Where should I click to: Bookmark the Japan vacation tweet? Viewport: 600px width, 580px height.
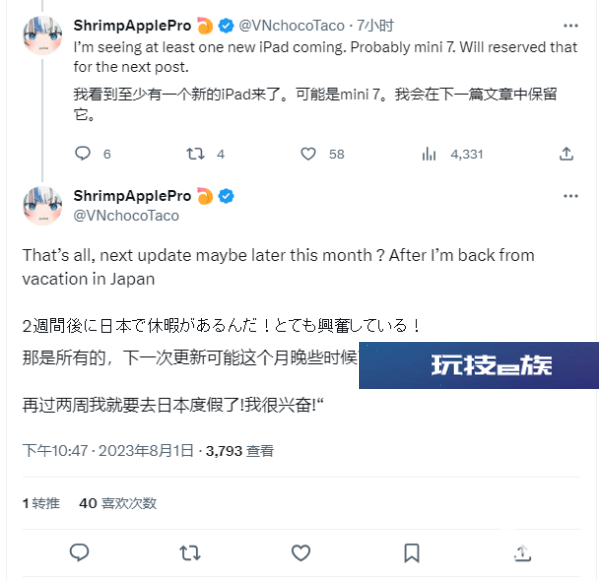412,553
